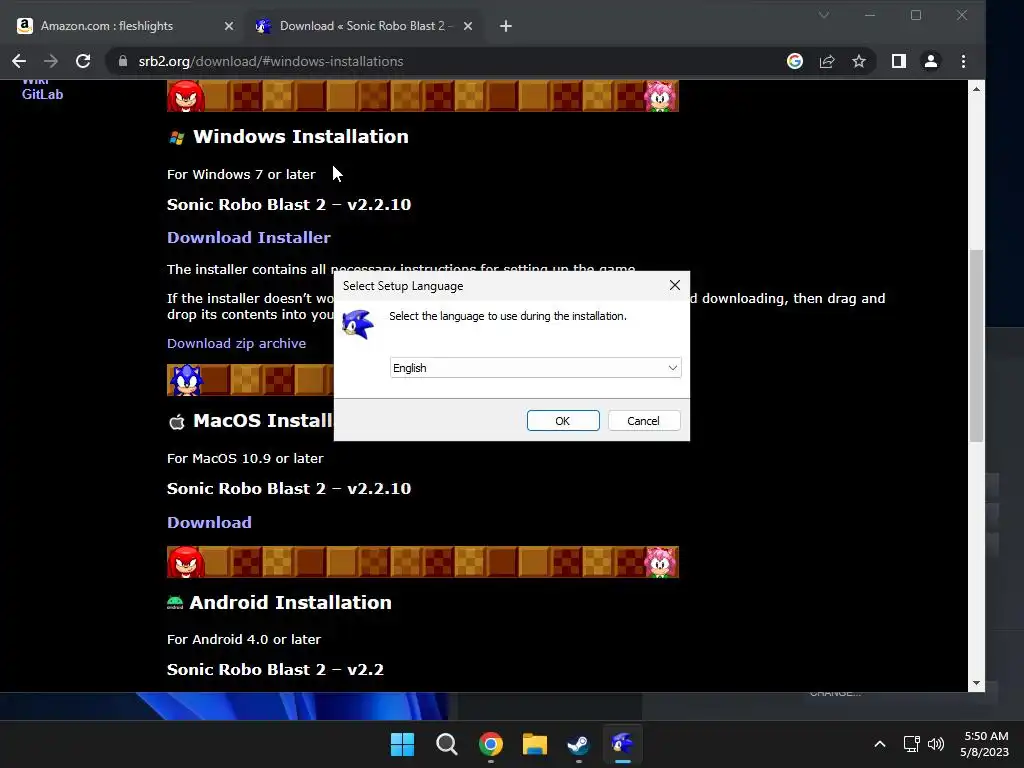Click the Download Installer link
The width and height of the screenshot is (1024, 768).
(x=249, y=238)
